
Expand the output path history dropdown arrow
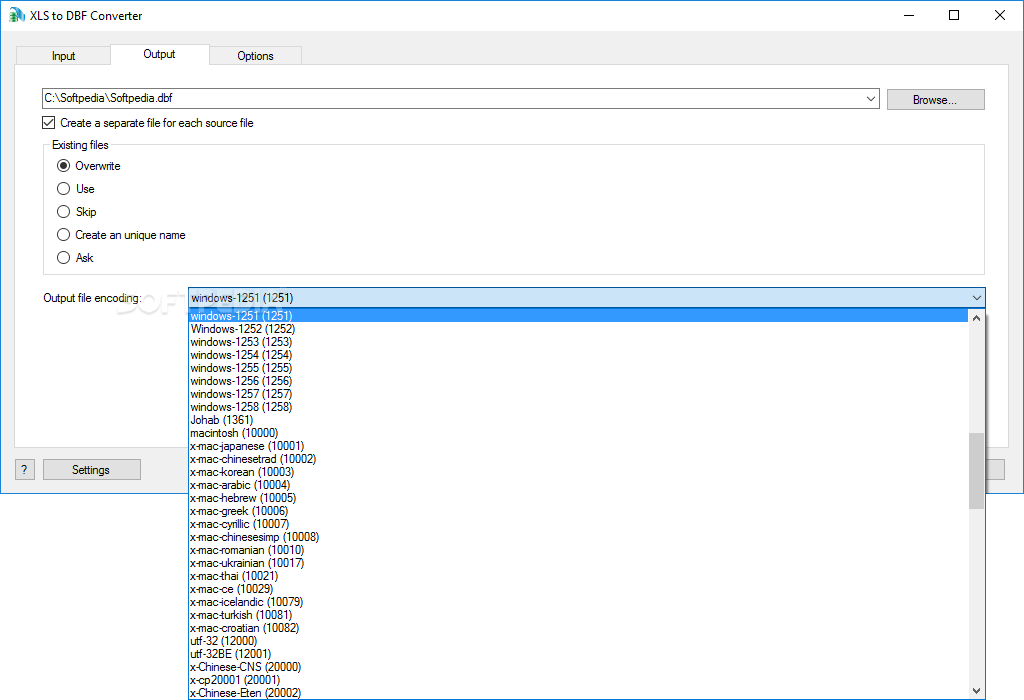click(871, 99)
